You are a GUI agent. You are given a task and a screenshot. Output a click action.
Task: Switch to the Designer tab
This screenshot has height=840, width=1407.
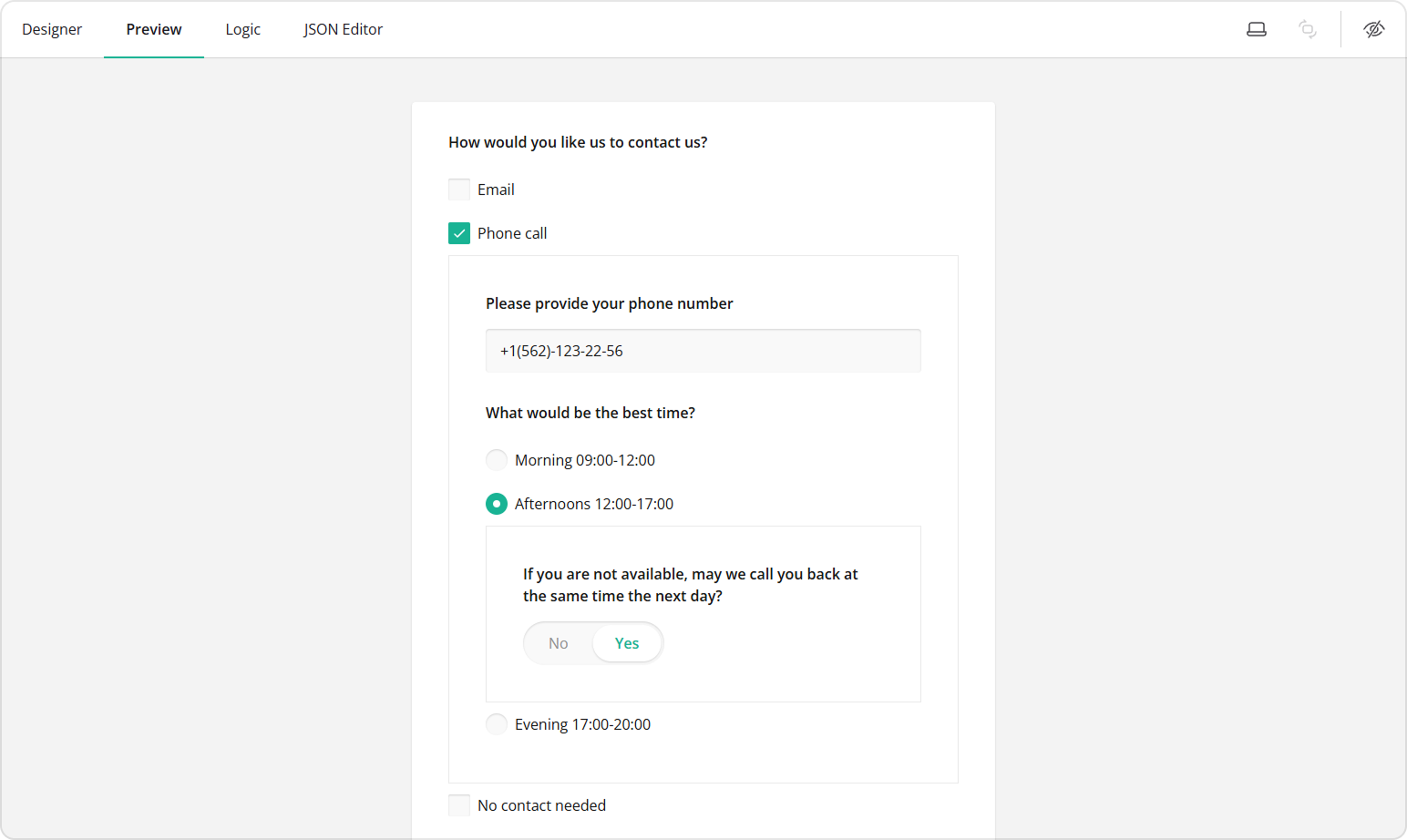click(x=52, y=28)
